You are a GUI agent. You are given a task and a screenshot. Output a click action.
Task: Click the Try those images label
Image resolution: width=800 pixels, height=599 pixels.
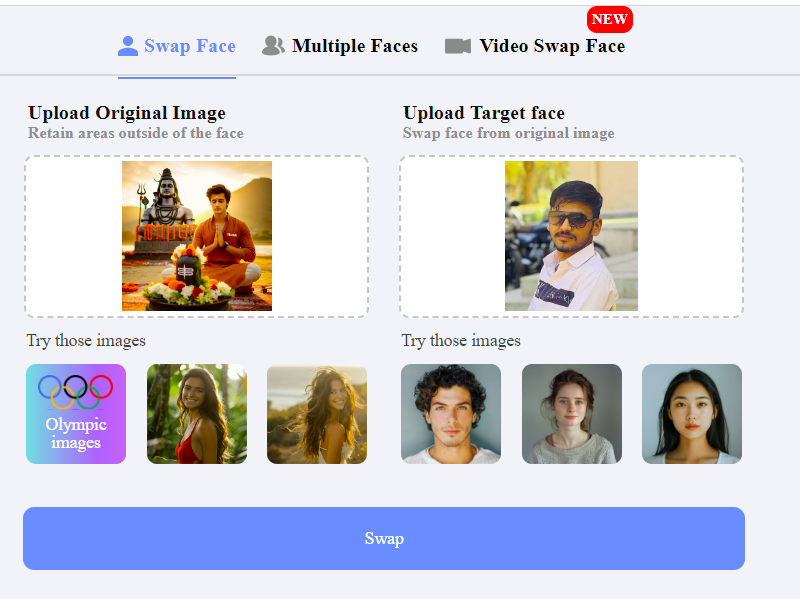click(x=86, y=341)
